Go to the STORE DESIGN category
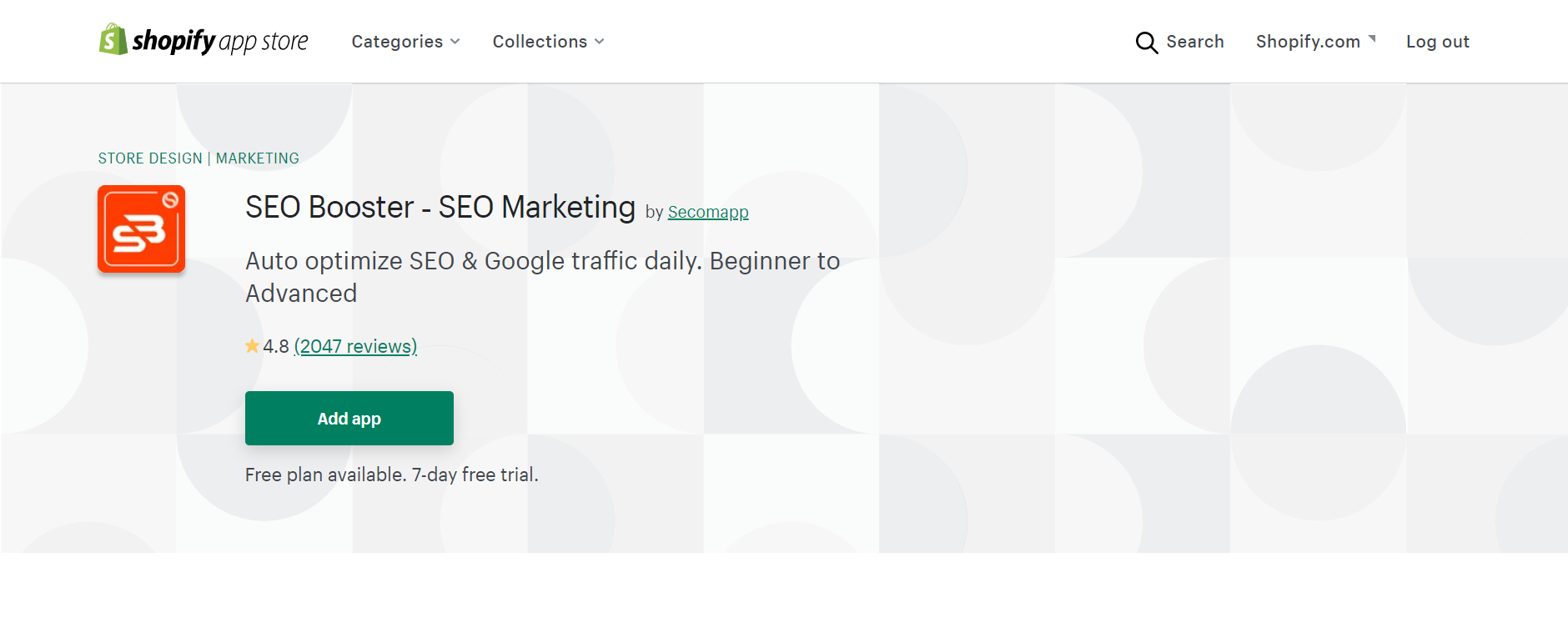 (x=150, y=158)
